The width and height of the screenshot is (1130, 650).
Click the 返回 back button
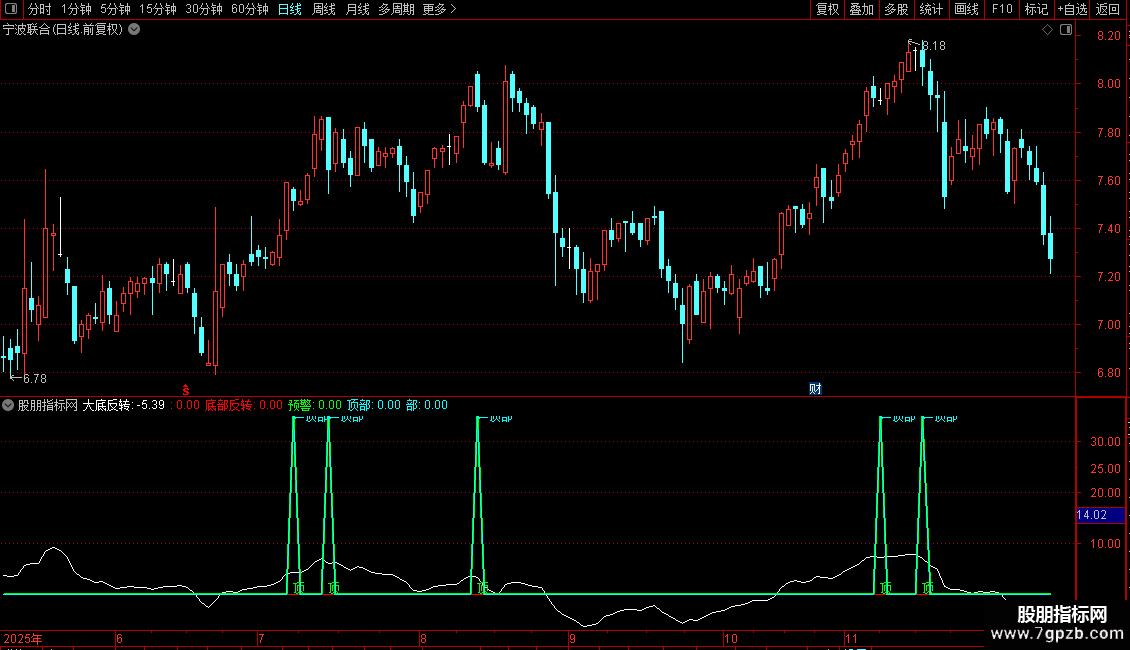tap(1108, 9)
